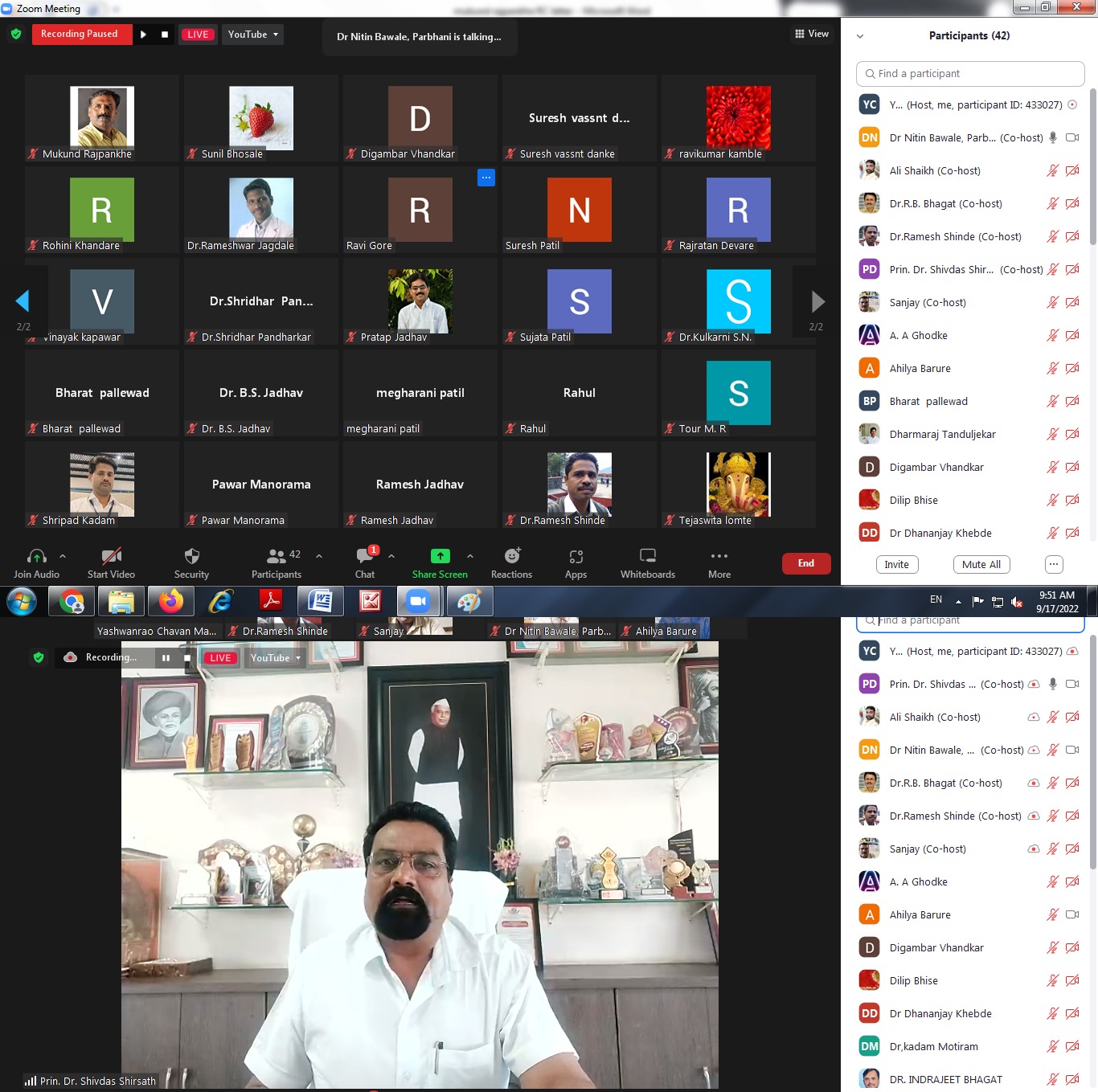Open Adobe Acrobat from the taskbar

coord(270,601)
